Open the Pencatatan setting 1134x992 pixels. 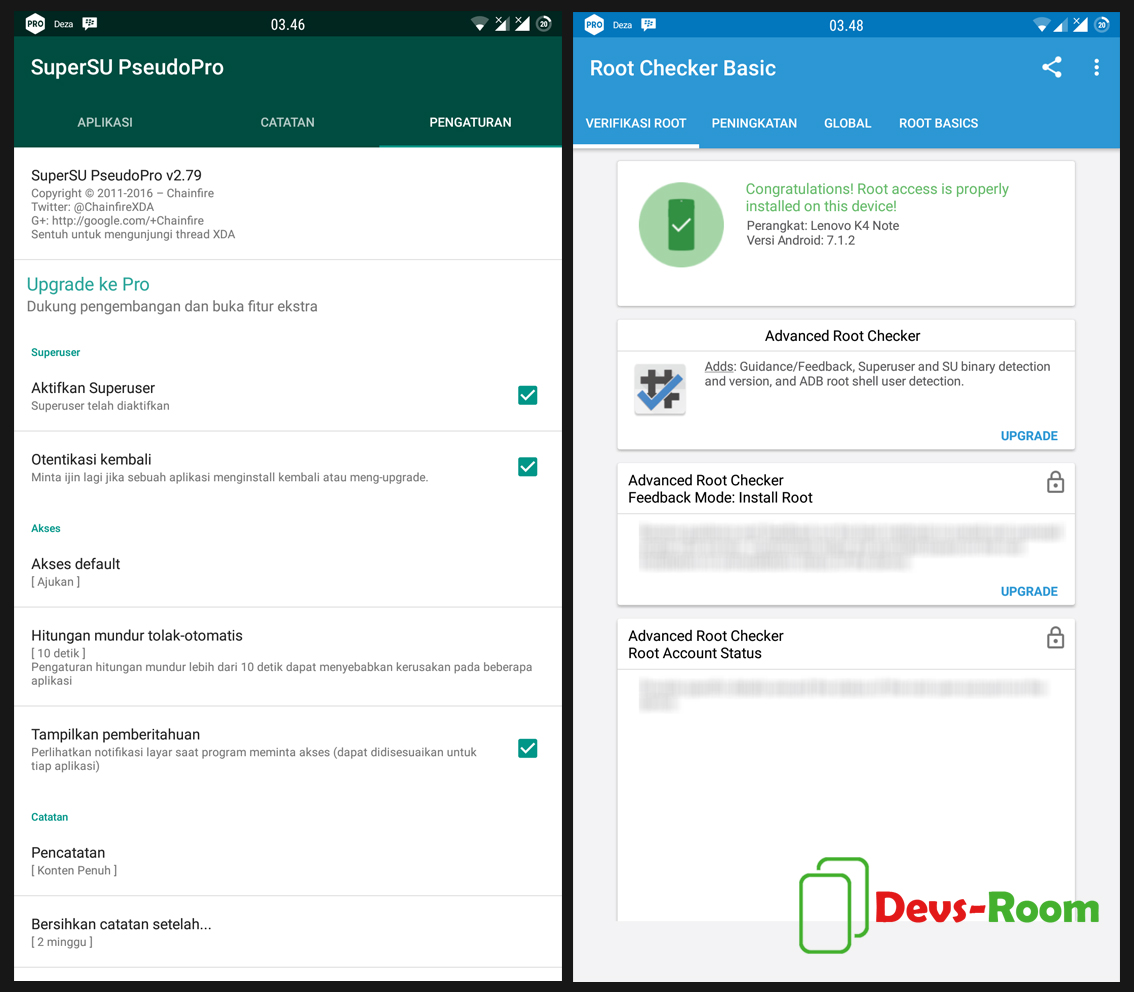[288, 860]
